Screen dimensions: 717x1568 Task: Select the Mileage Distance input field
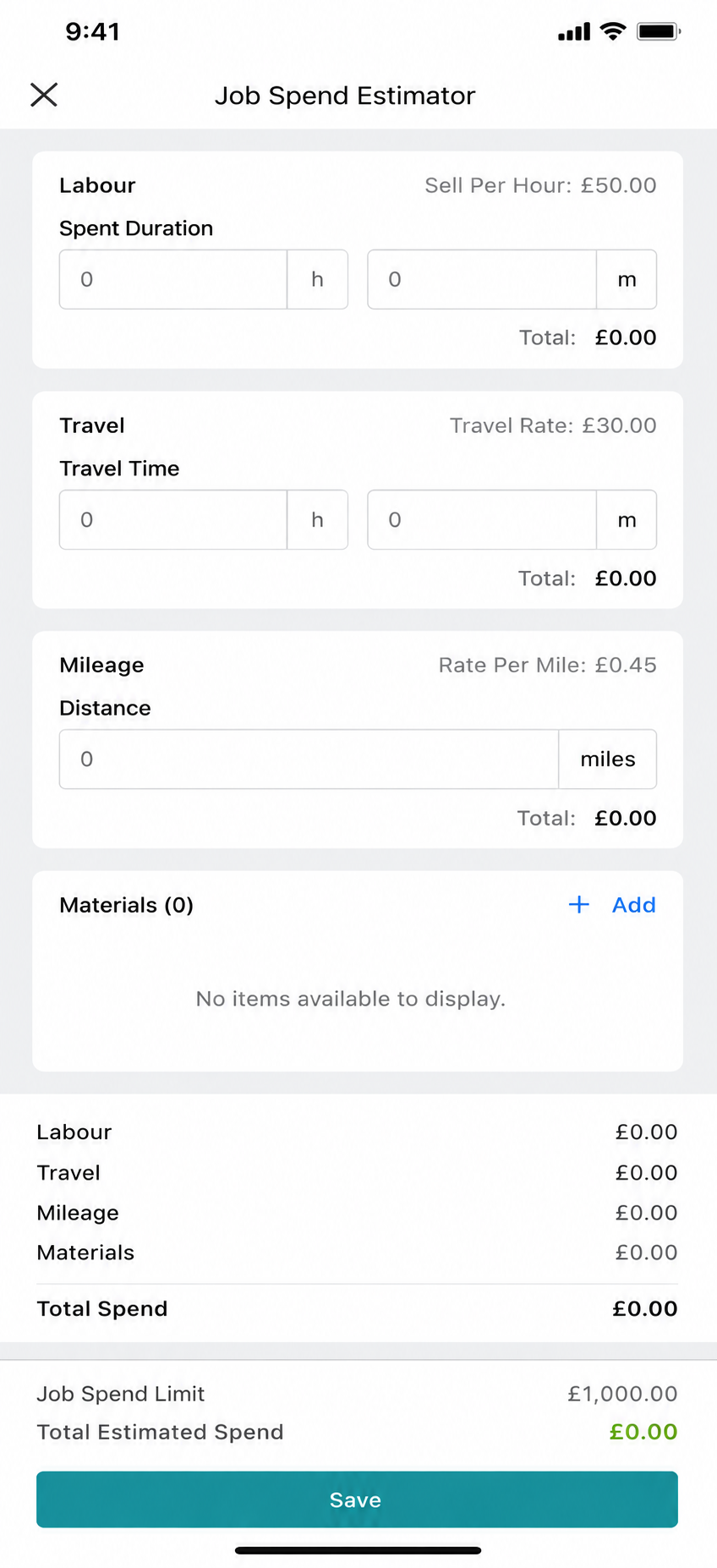(x=309, y=759)
